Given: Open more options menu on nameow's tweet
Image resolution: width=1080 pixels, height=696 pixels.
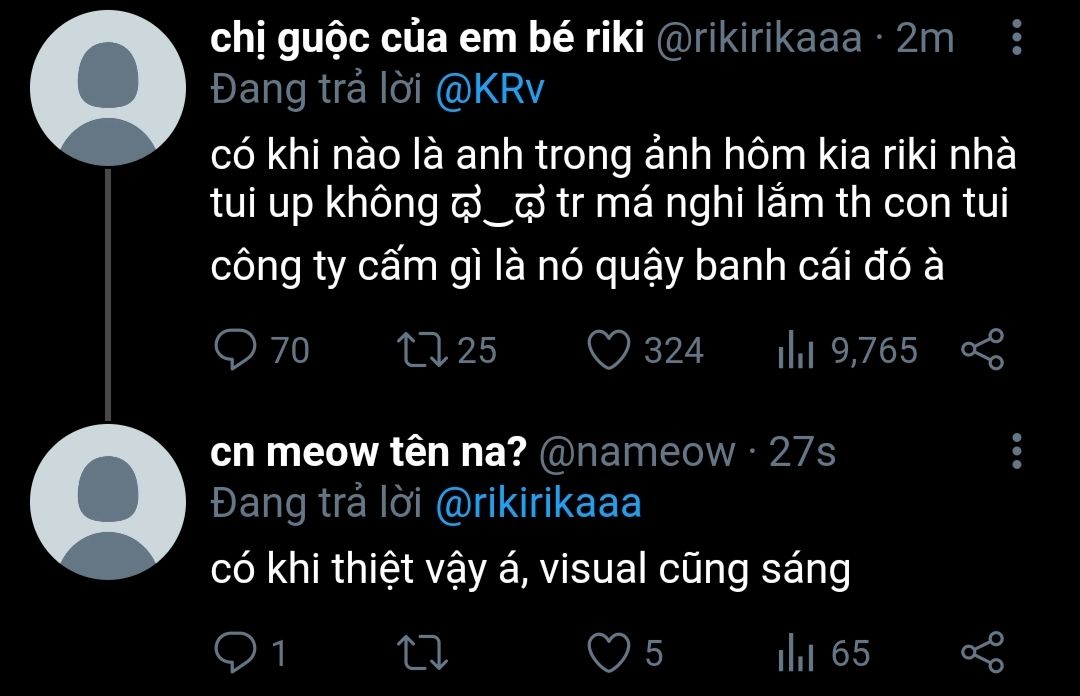Looking at the screenshot, I should [x=1016, y=451].
